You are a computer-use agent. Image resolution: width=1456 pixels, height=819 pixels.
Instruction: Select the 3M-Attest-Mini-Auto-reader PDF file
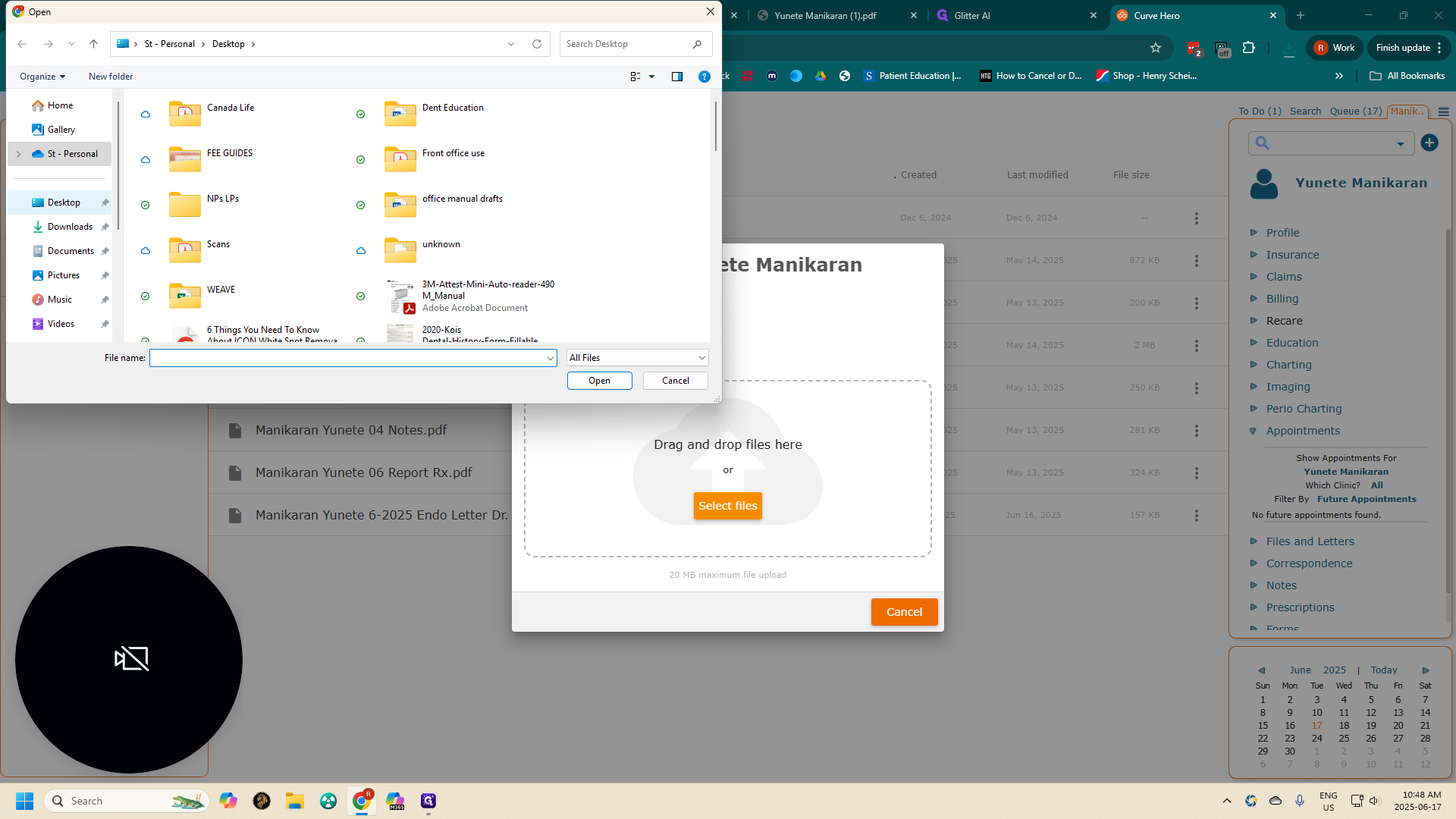[470, 296]
